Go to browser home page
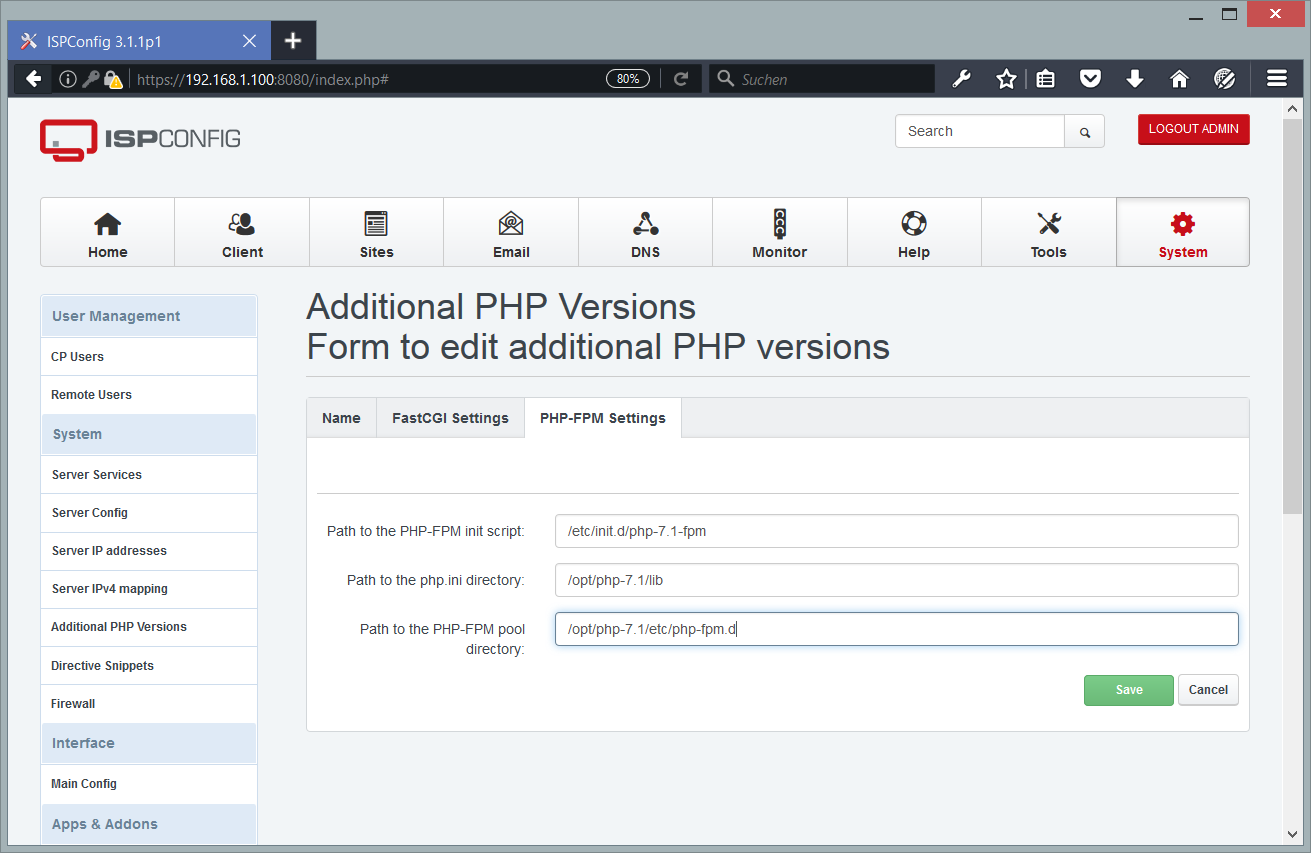The width and height of the screenshot is (1311, 853). coord(1179,79)
